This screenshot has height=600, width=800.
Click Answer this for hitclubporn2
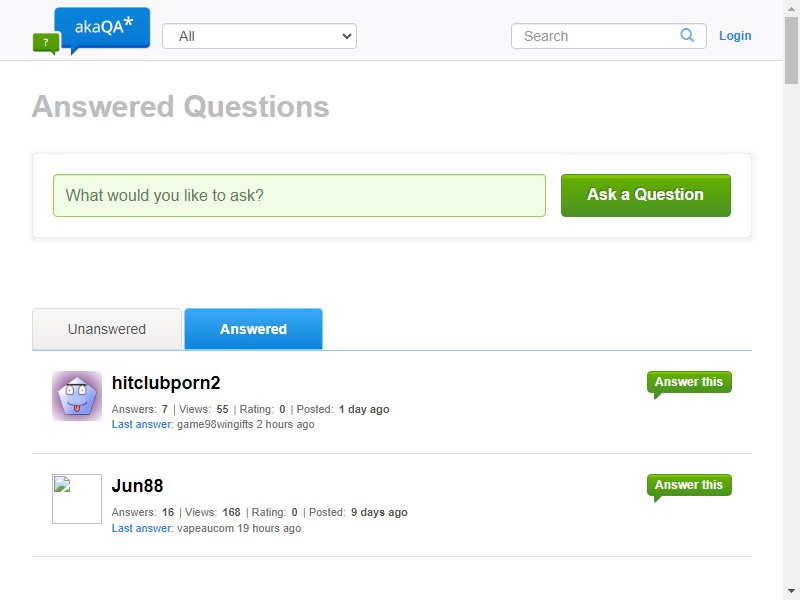tap(689, 383)
